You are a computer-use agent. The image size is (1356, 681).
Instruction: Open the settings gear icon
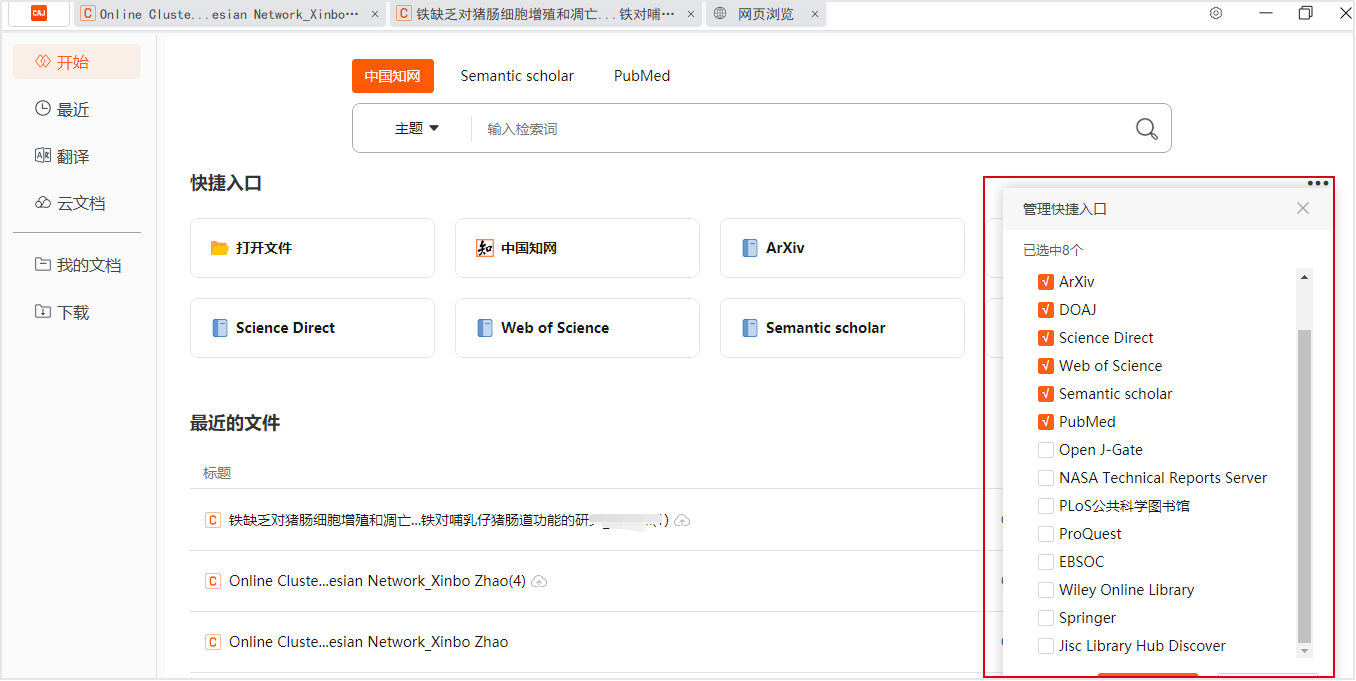[x=1216, y=13]
